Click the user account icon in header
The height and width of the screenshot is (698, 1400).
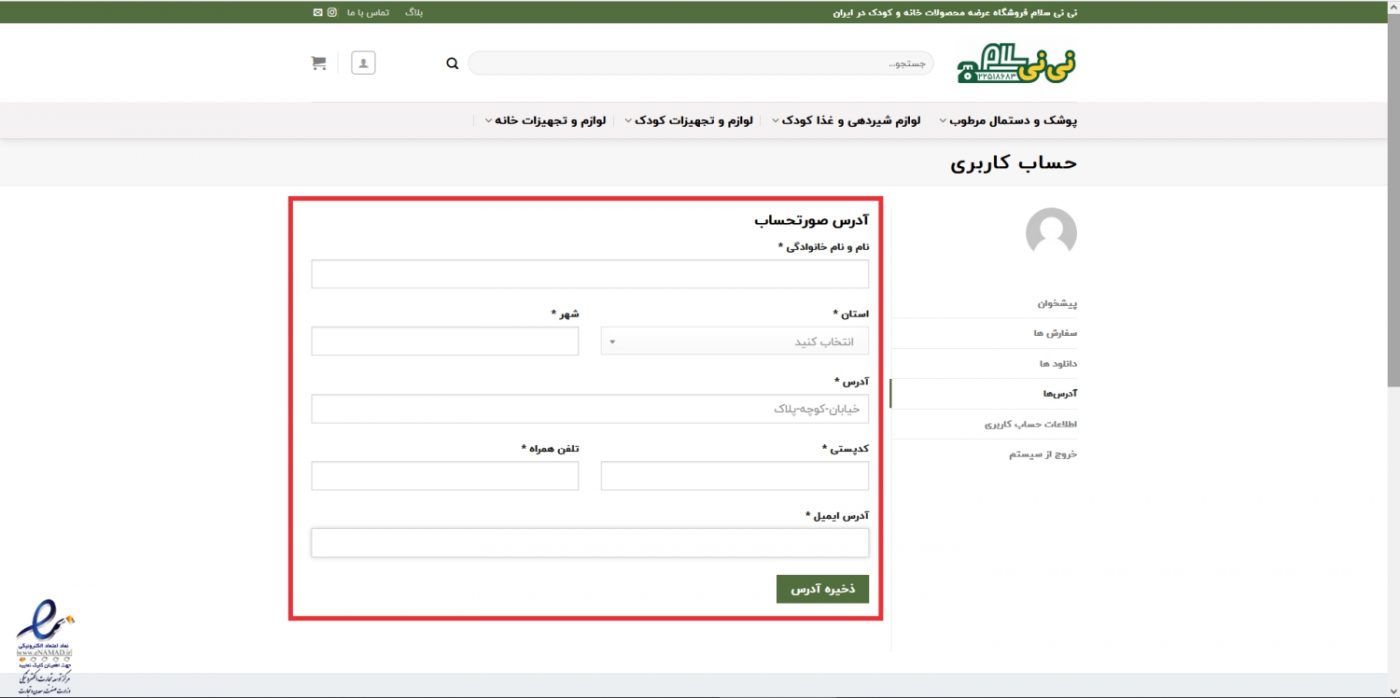pos(363,63)
